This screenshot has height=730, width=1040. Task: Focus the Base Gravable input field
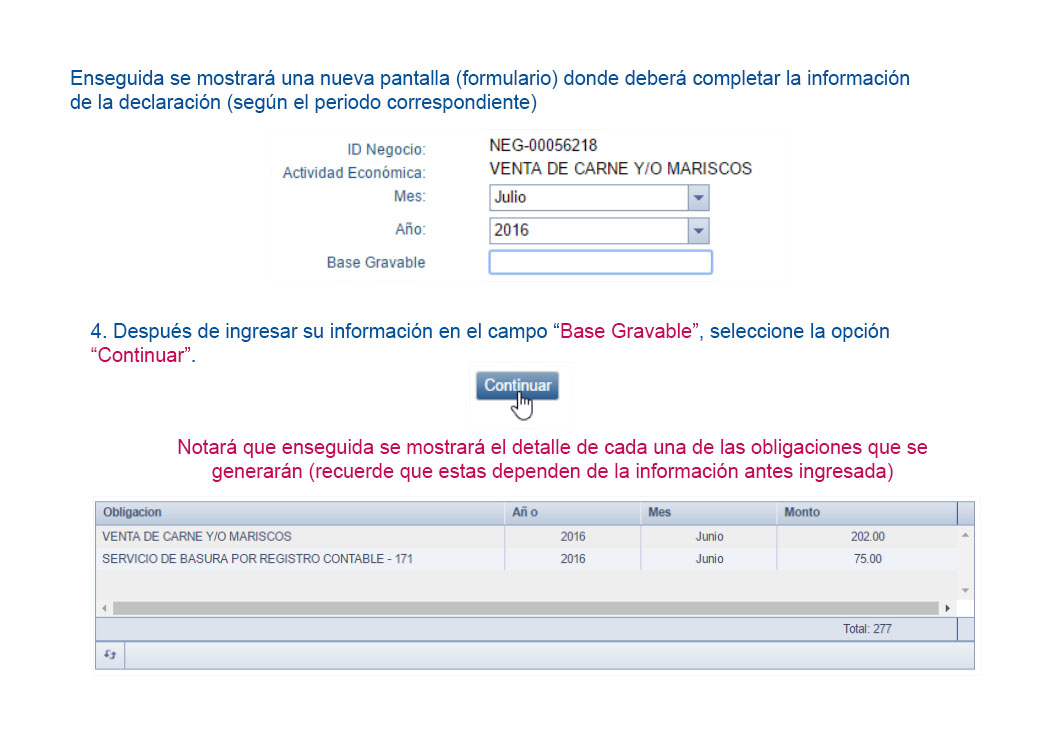[600, 262]
